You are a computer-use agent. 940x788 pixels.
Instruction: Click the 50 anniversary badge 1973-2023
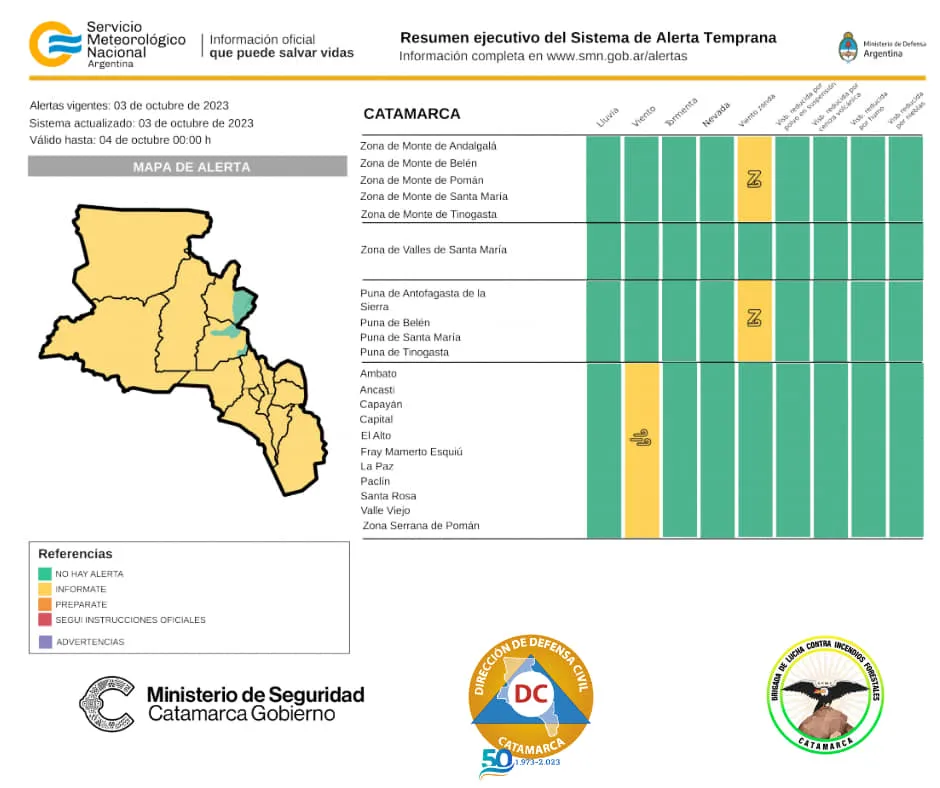click(x=519, y=763)
